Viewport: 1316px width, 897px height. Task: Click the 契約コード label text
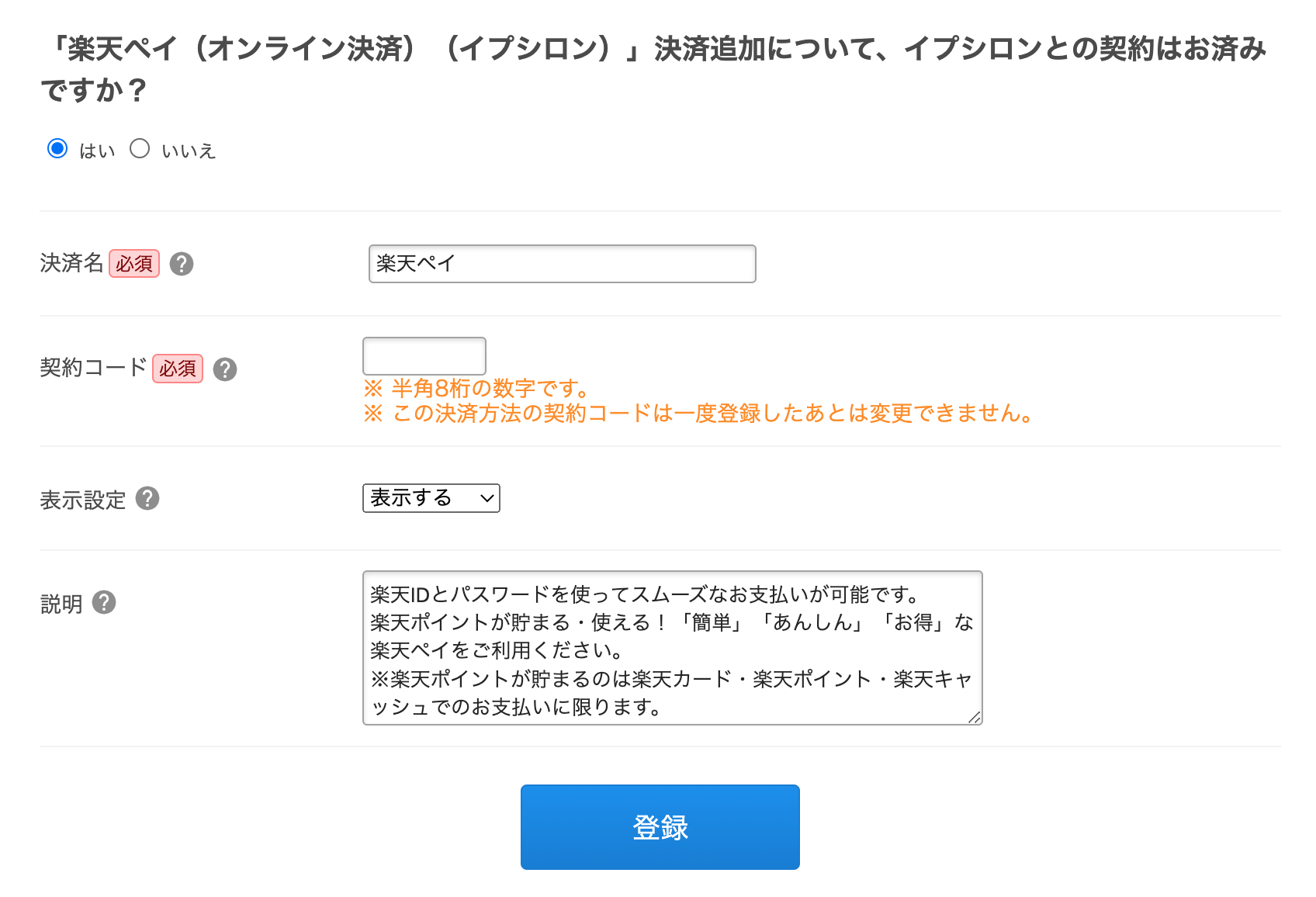coord(93,368)
